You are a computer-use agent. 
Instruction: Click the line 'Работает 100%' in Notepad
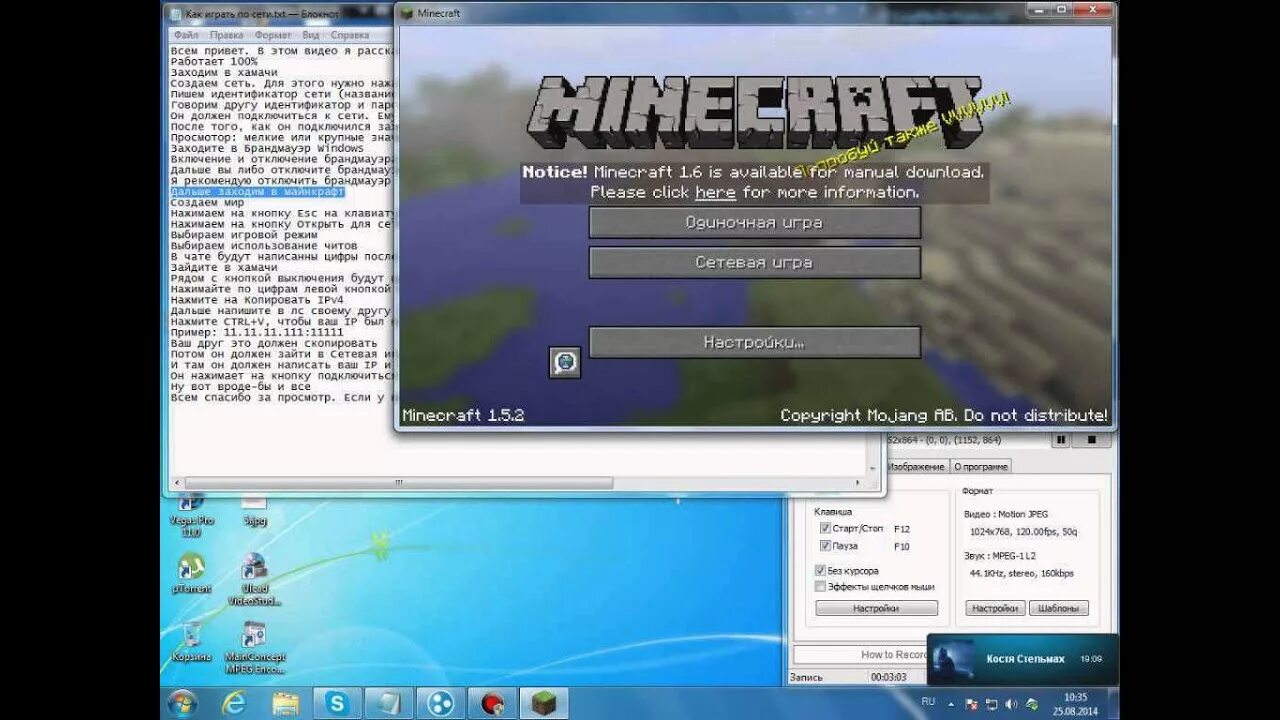[x=213, y=61]
